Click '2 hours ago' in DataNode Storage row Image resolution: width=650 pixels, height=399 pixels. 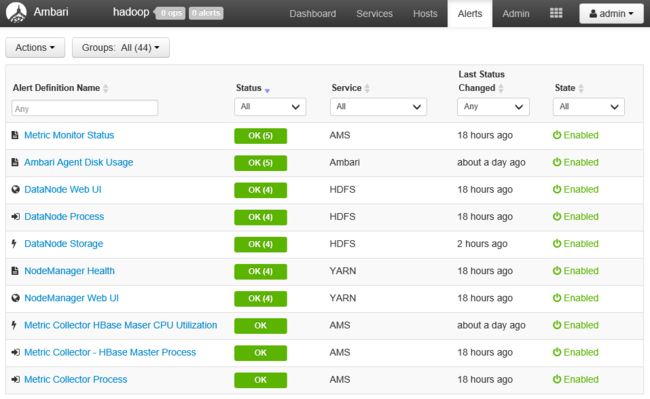pyautogui.click(x=482, y=244)
